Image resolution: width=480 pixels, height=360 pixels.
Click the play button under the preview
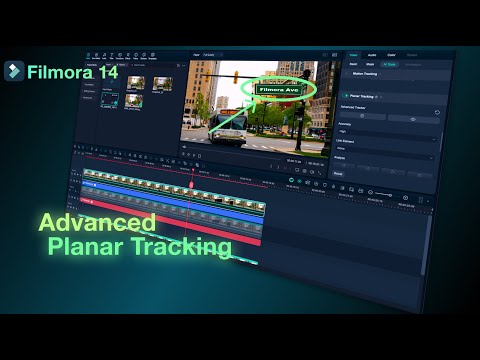tap(194, 155)
